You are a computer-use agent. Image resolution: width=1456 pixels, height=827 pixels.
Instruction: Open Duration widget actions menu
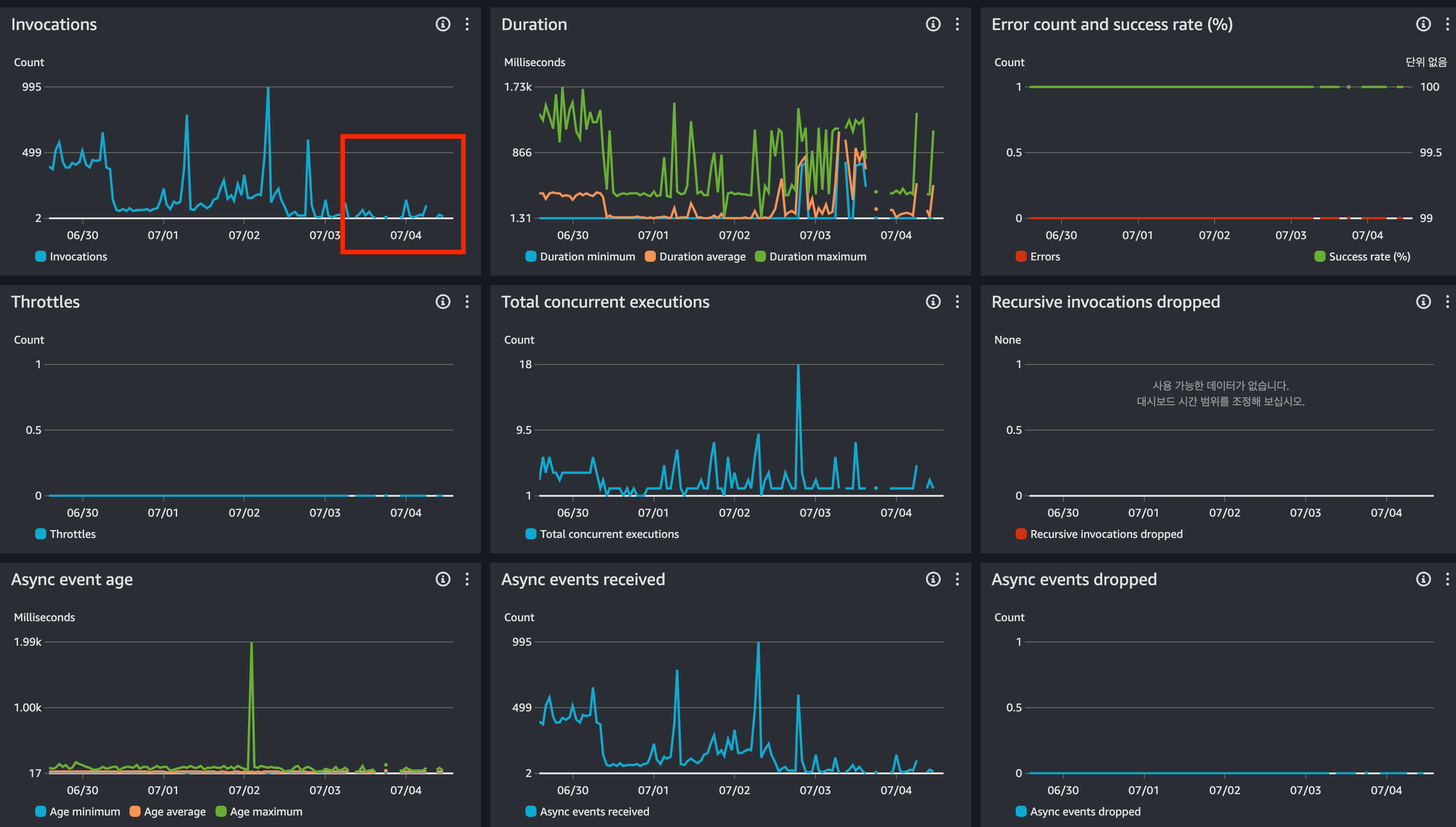pyautogui.click(x=957, y=24)
